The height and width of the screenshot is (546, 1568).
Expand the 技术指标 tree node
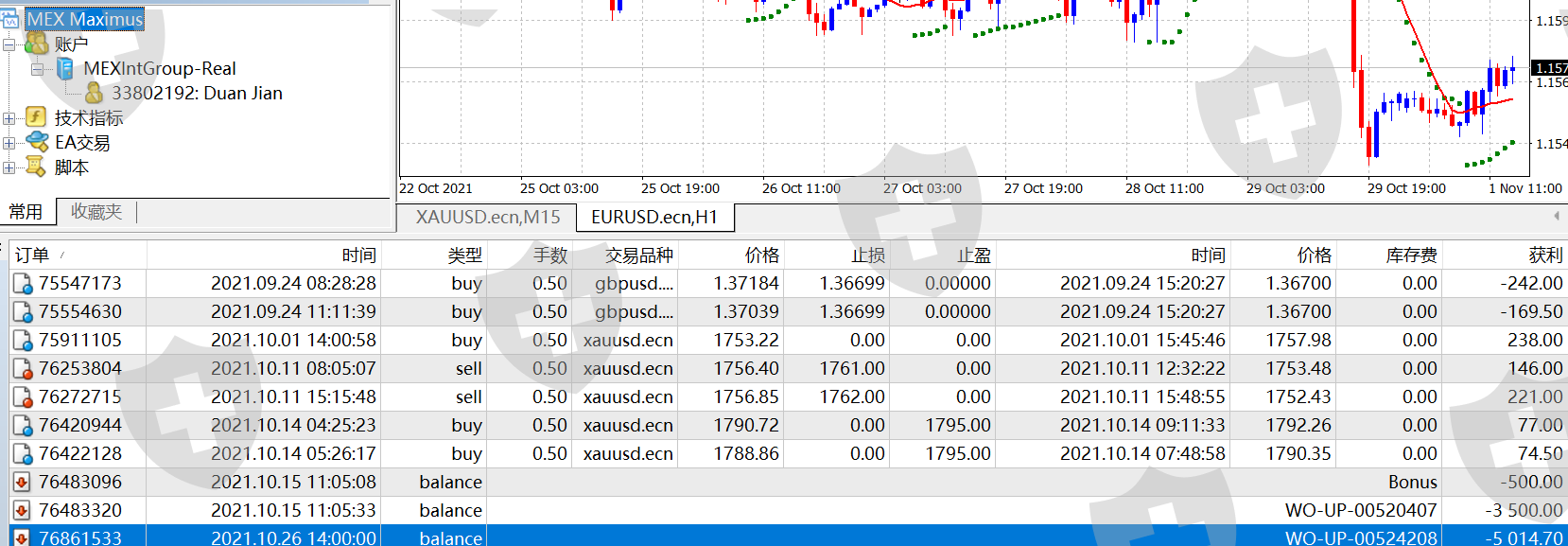9,118
